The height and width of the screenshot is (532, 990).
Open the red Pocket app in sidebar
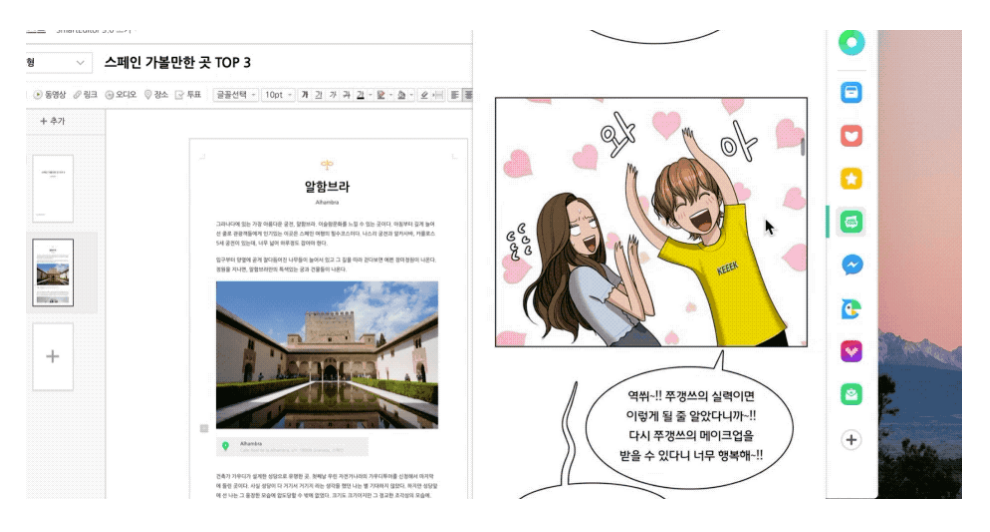pyautogui.click(x=851, y=136)
